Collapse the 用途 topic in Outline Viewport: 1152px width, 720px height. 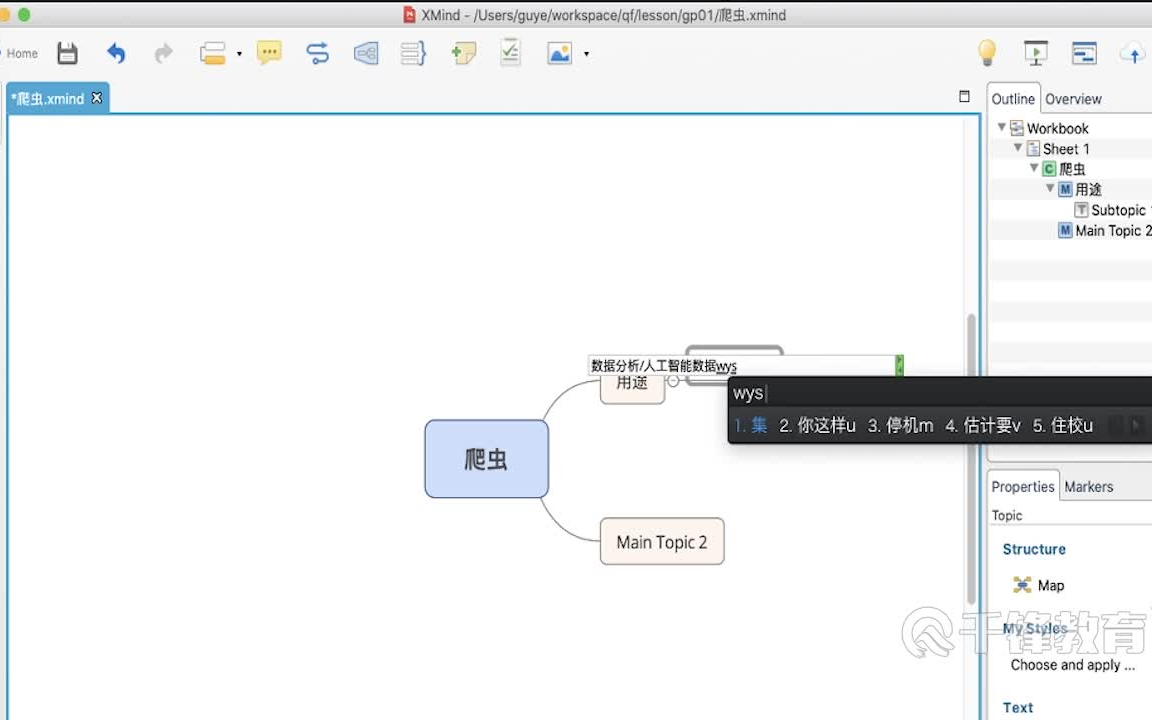[x=1050, y=188]
